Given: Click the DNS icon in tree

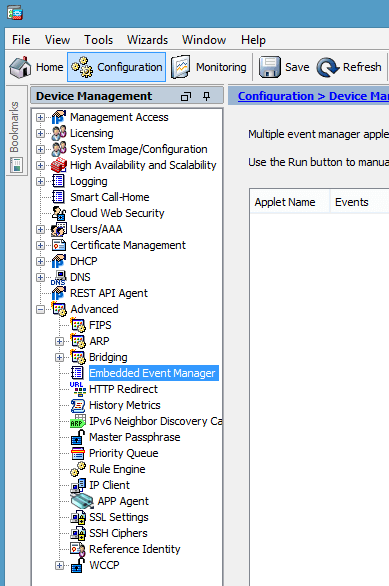Looking at the screenshot, I should [x=59, y=278].
